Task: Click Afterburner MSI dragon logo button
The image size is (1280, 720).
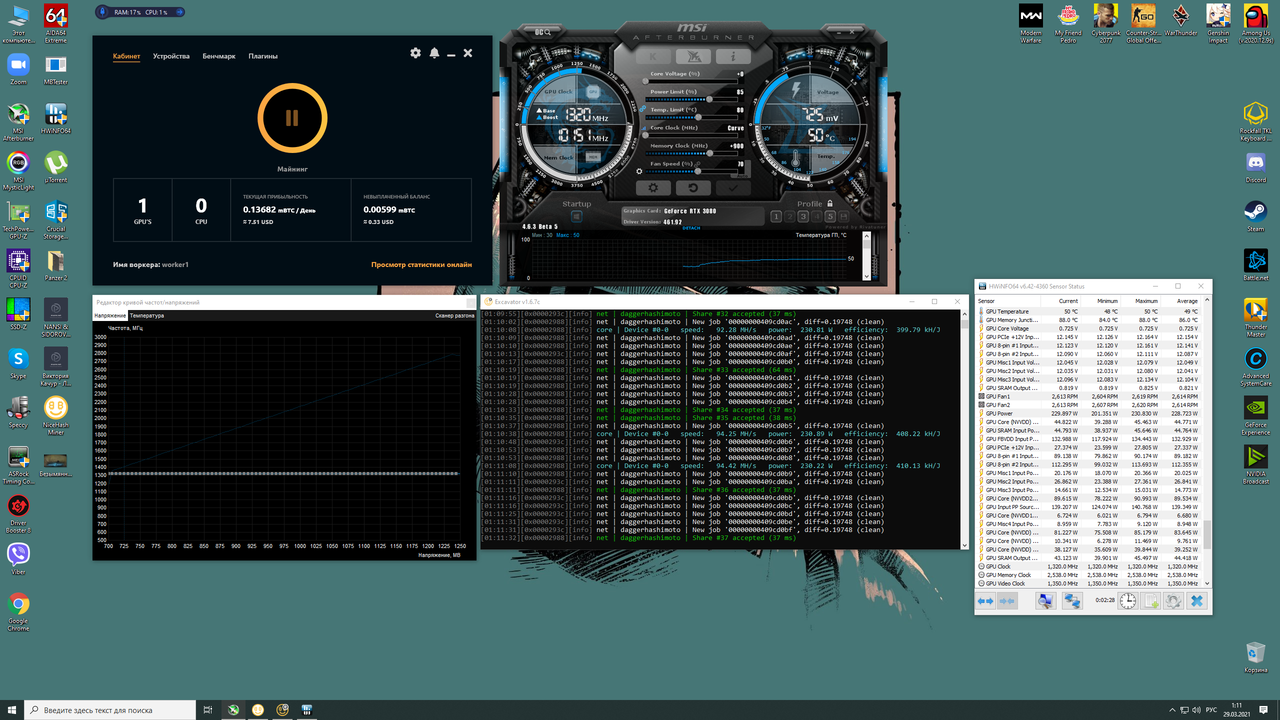Action: (692, 57)
